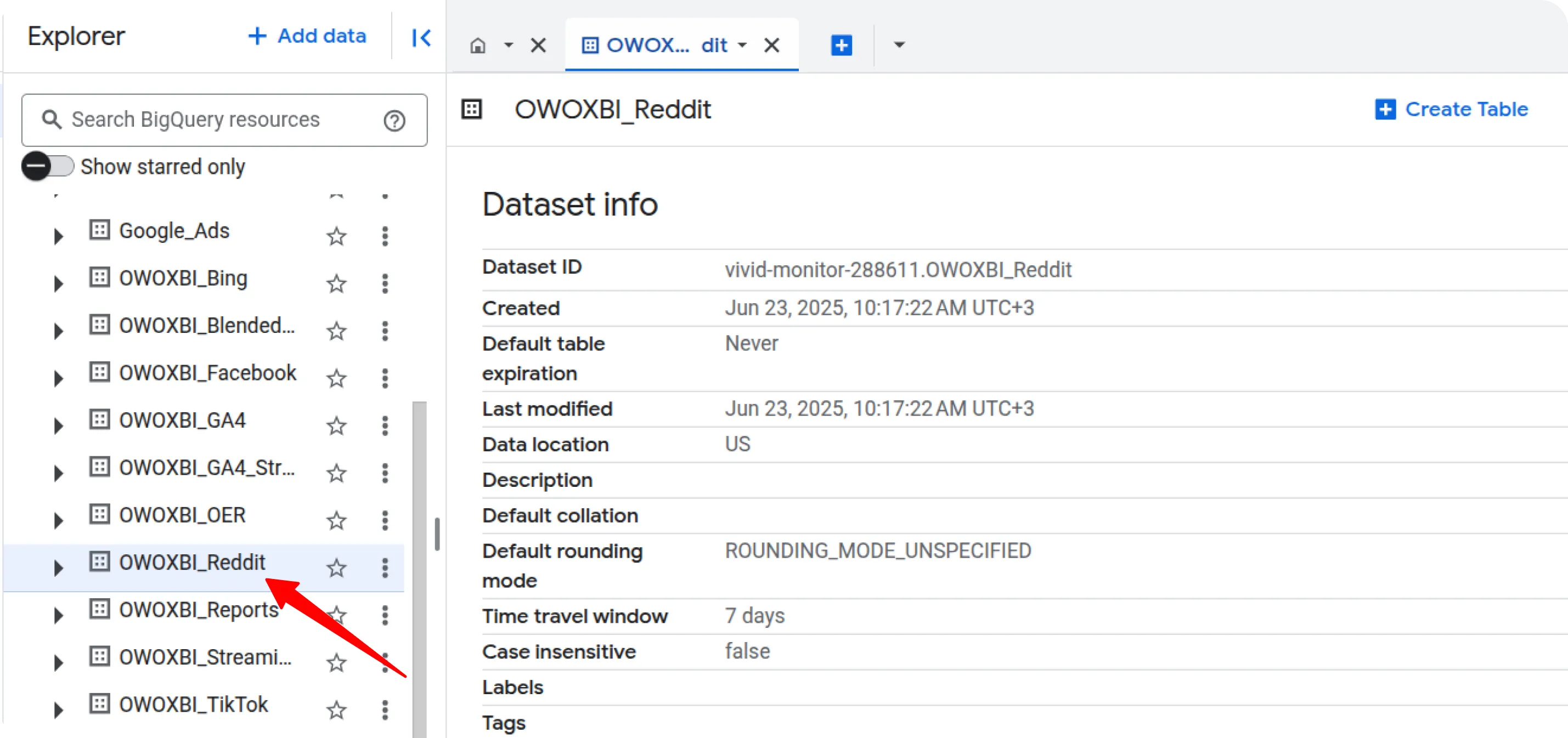The width and height of the screenshot is (1568, 738).
Task: Expand the OWOXBI_Reddit dataset tree
Action: pyautogui.click(x=58, y=567)
